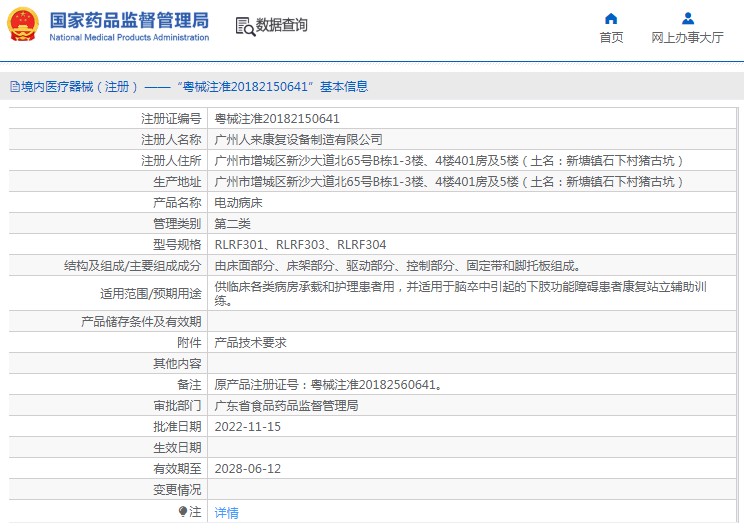The height and width of the screenshot is (529, 744).
Task: Click the 变更情况 label
Action: pyautogui.click(x=177, y=490)
